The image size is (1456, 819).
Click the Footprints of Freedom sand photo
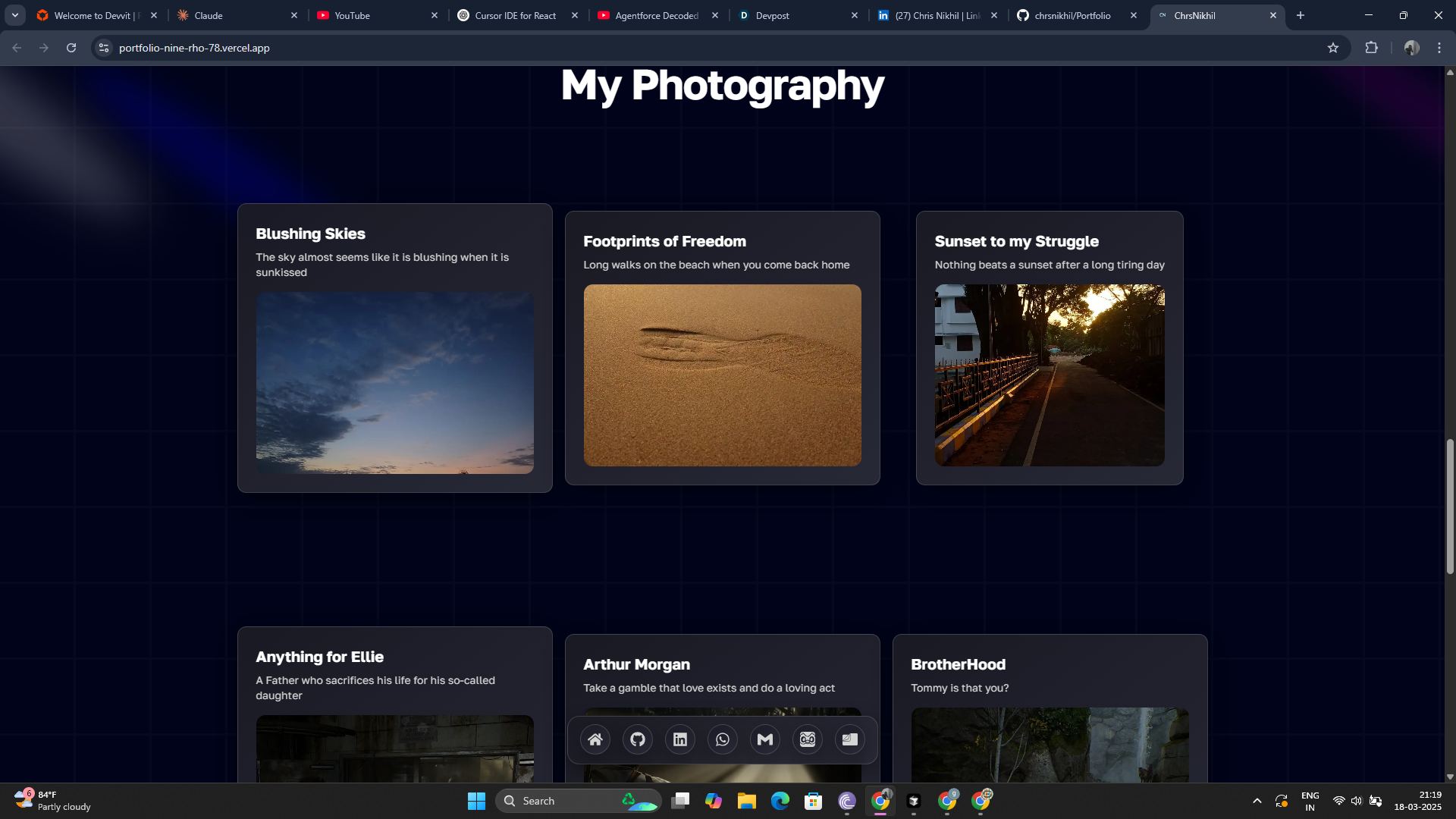point(722,375)
